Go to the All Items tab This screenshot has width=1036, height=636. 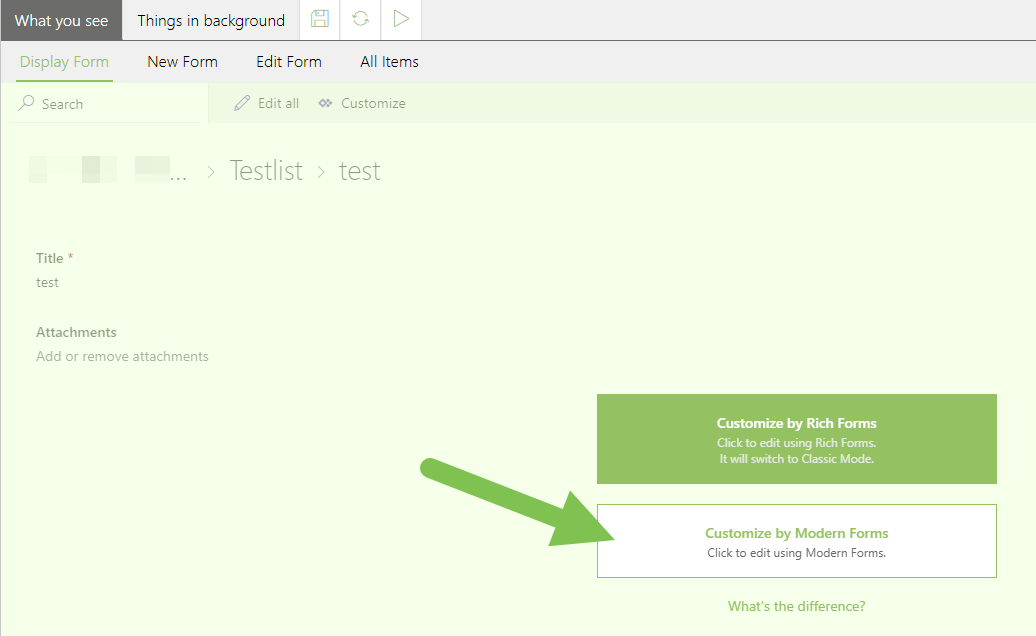point(389,62)
